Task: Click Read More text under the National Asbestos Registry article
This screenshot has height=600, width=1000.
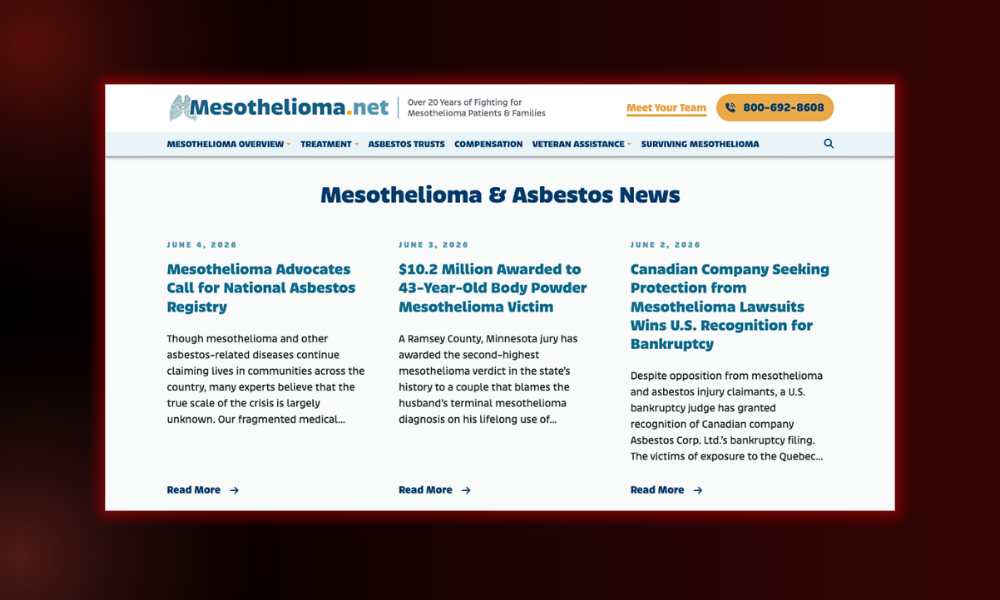Action: 193,490
